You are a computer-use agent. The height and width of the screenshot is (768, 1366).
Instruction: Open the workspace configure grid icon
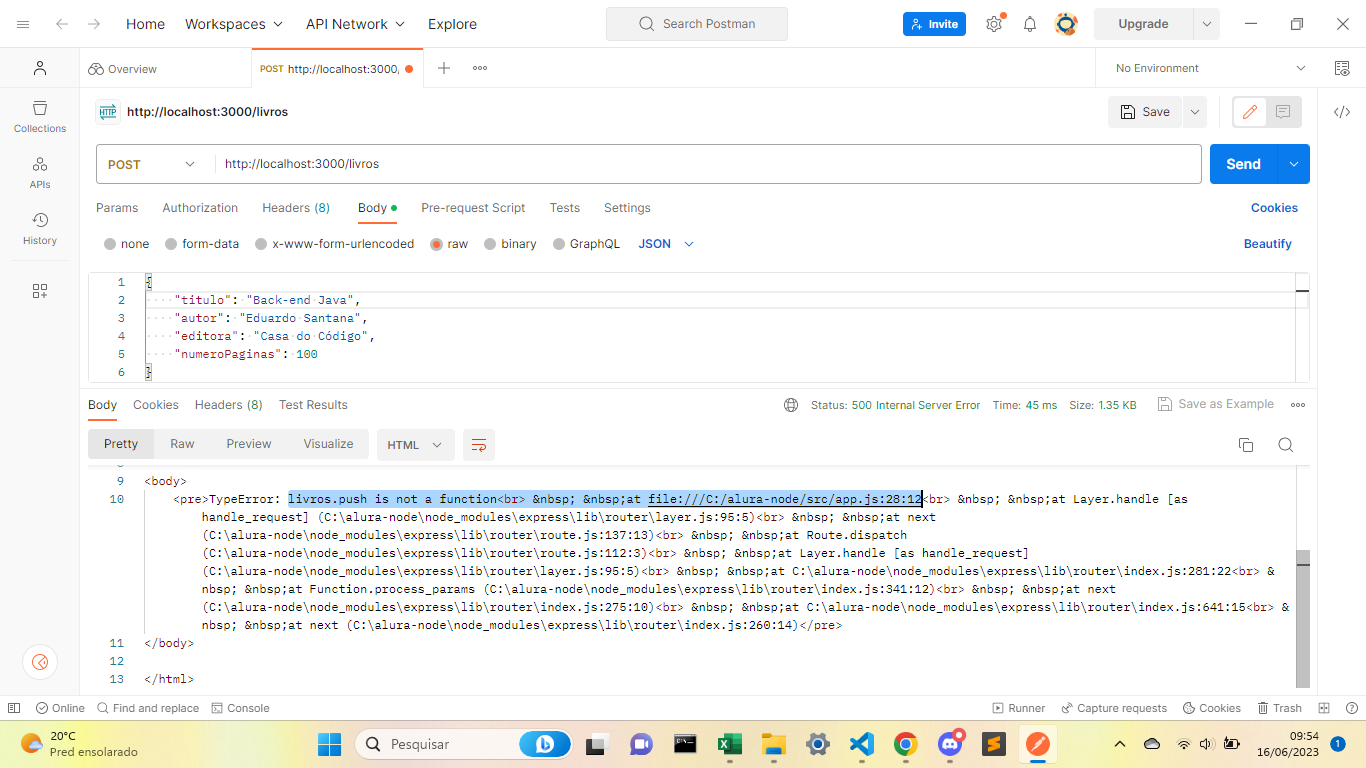click(40, 291)
